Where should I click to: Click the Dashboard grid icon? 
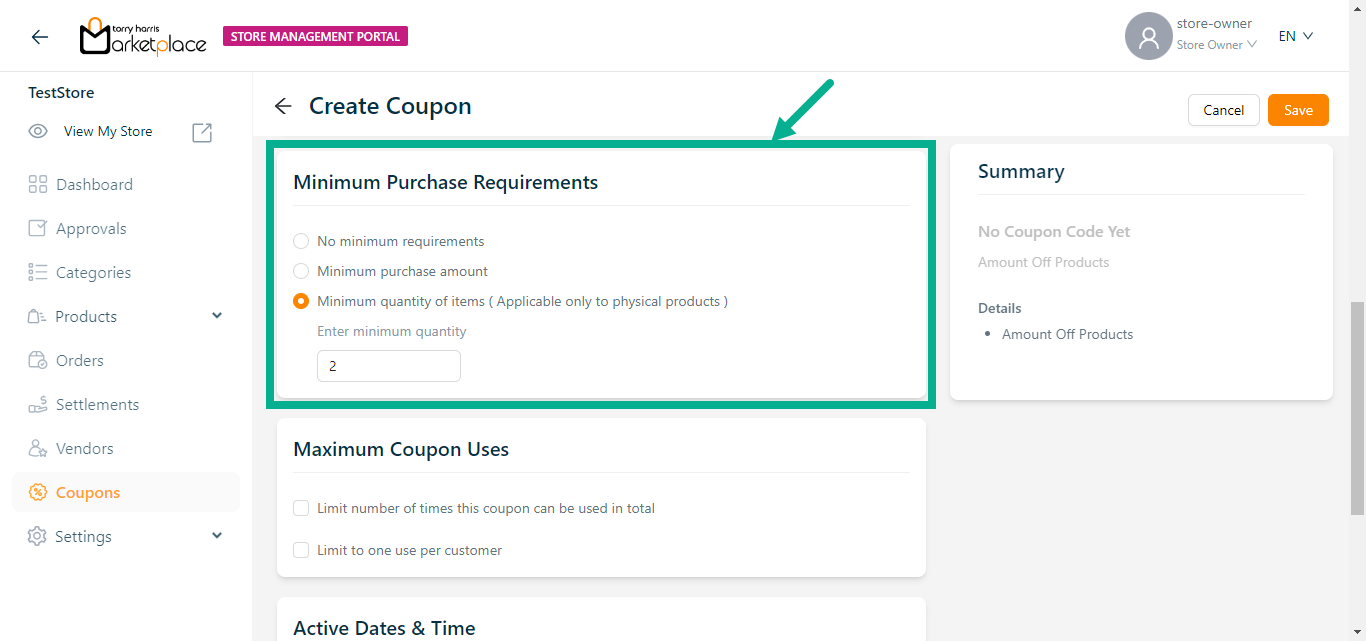coord(38,184)
